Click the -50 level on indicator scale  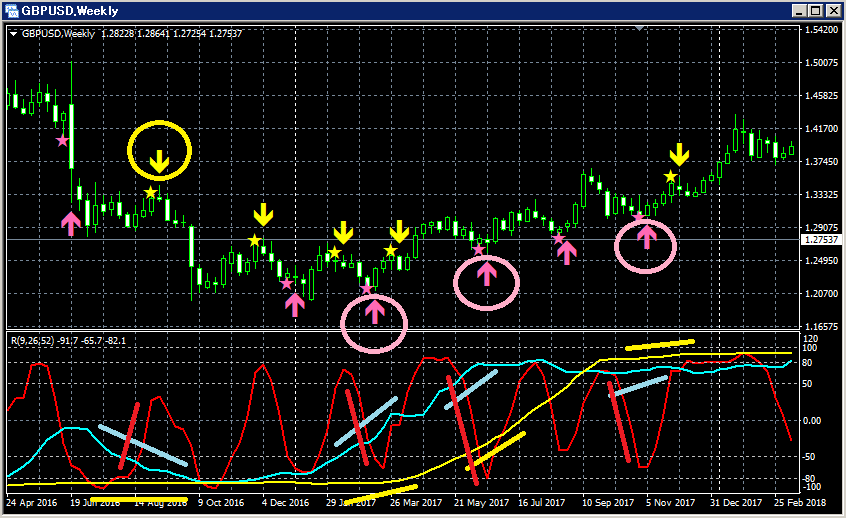pos(809,456)
